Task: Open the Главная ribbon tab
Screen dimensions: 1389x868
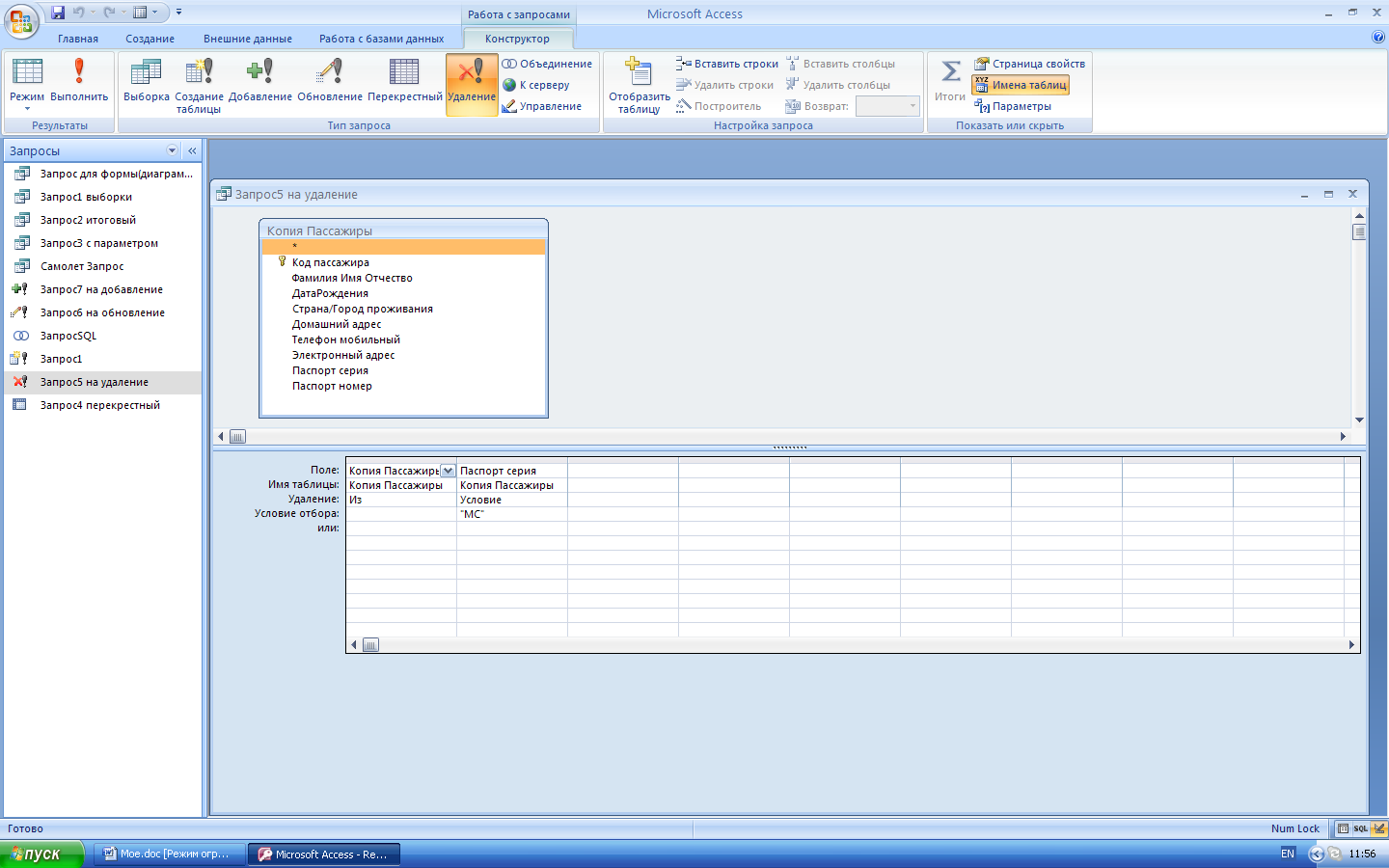Action: [x=78, y=39]
